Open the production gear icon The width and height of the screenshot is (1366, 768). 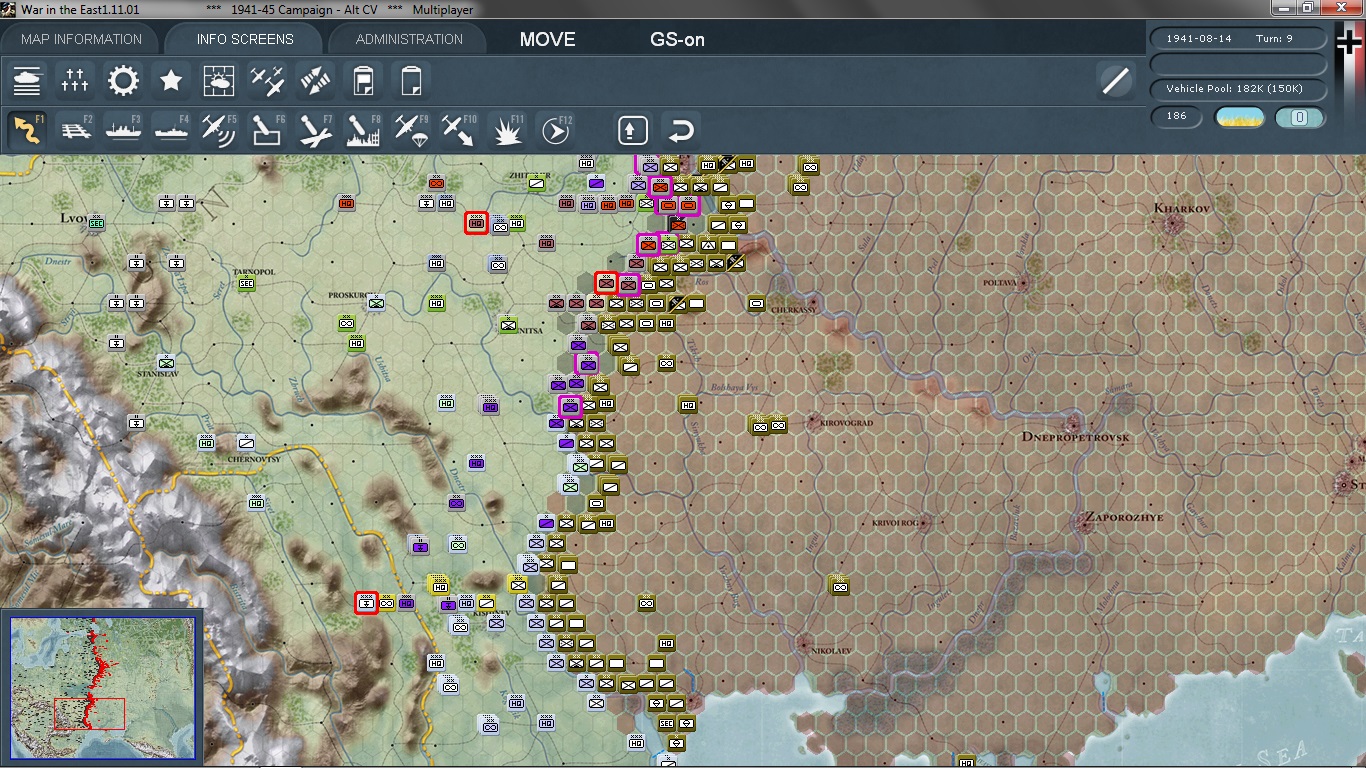tap(123, 80)
